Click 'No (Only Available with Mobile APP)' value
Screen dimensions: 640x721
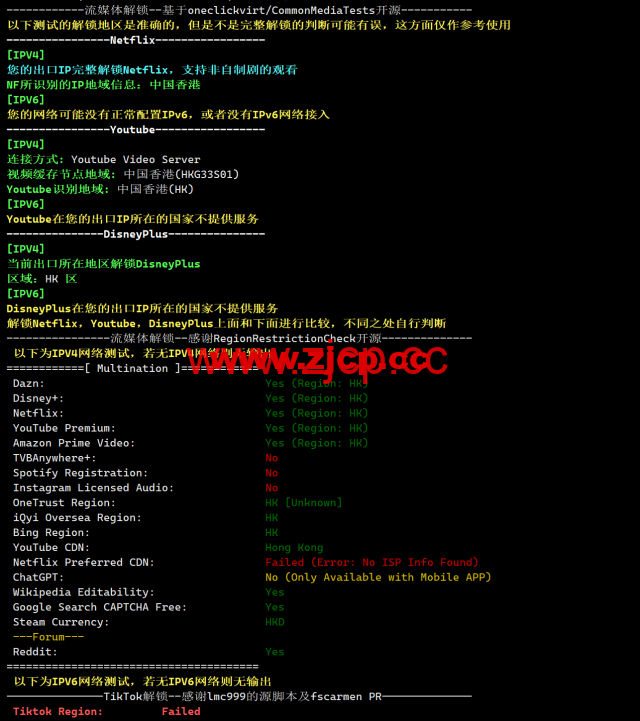click(x=378, y=578)
